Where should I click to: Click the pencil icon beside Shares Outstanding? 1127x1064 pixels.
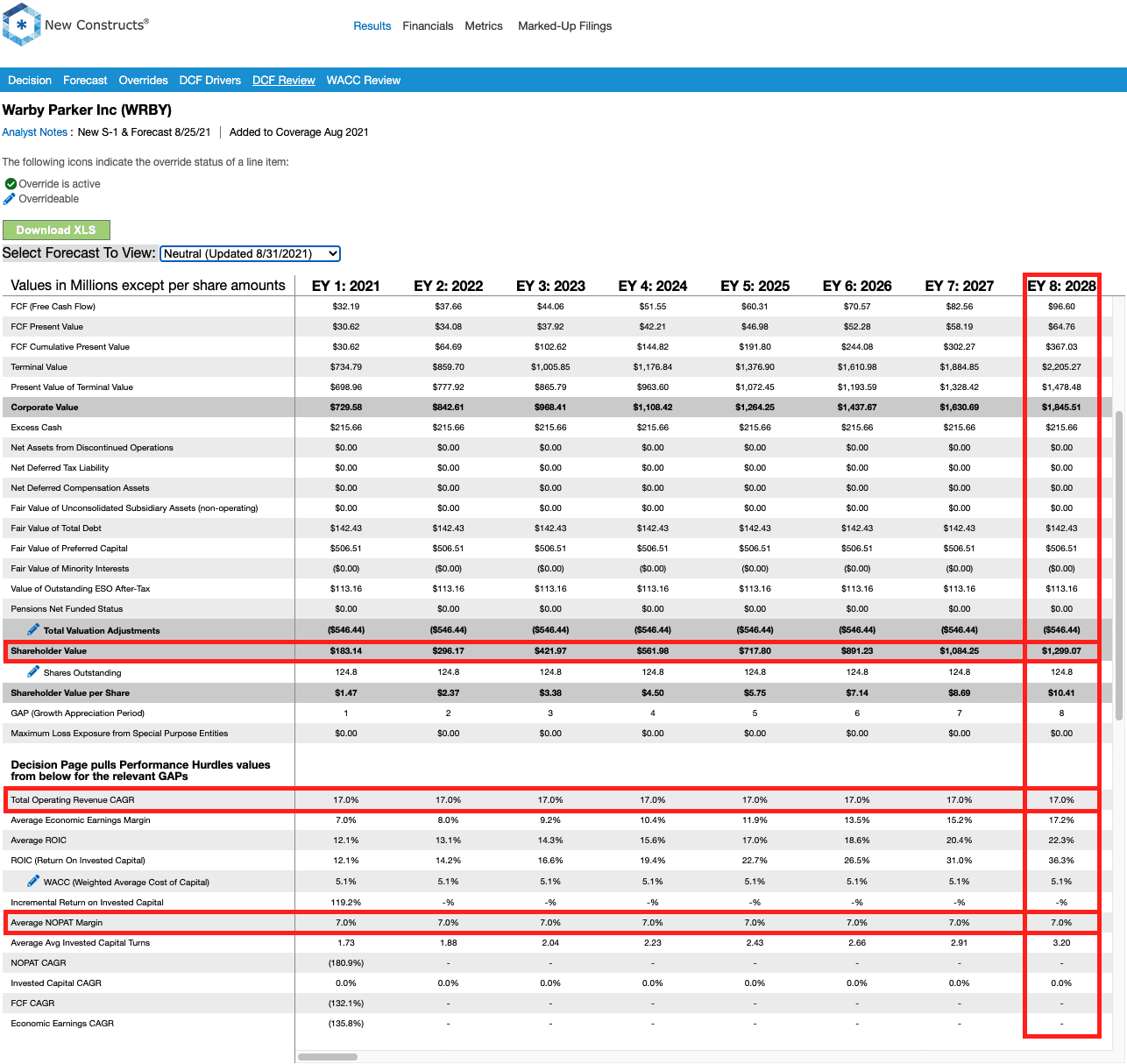(x=33, y=671)
